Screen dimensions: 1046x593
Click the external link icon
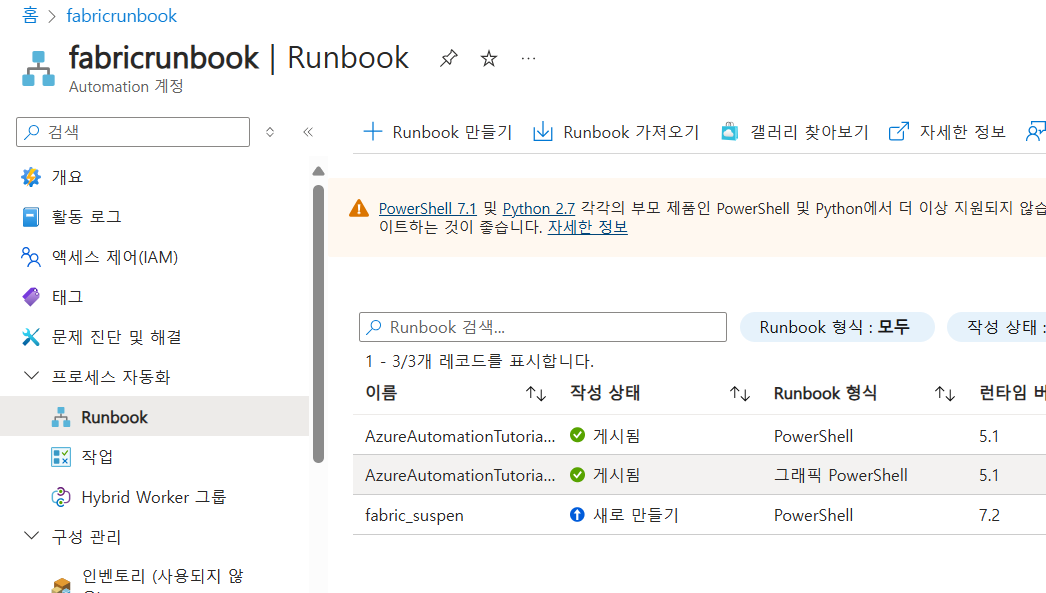[899, 131]
